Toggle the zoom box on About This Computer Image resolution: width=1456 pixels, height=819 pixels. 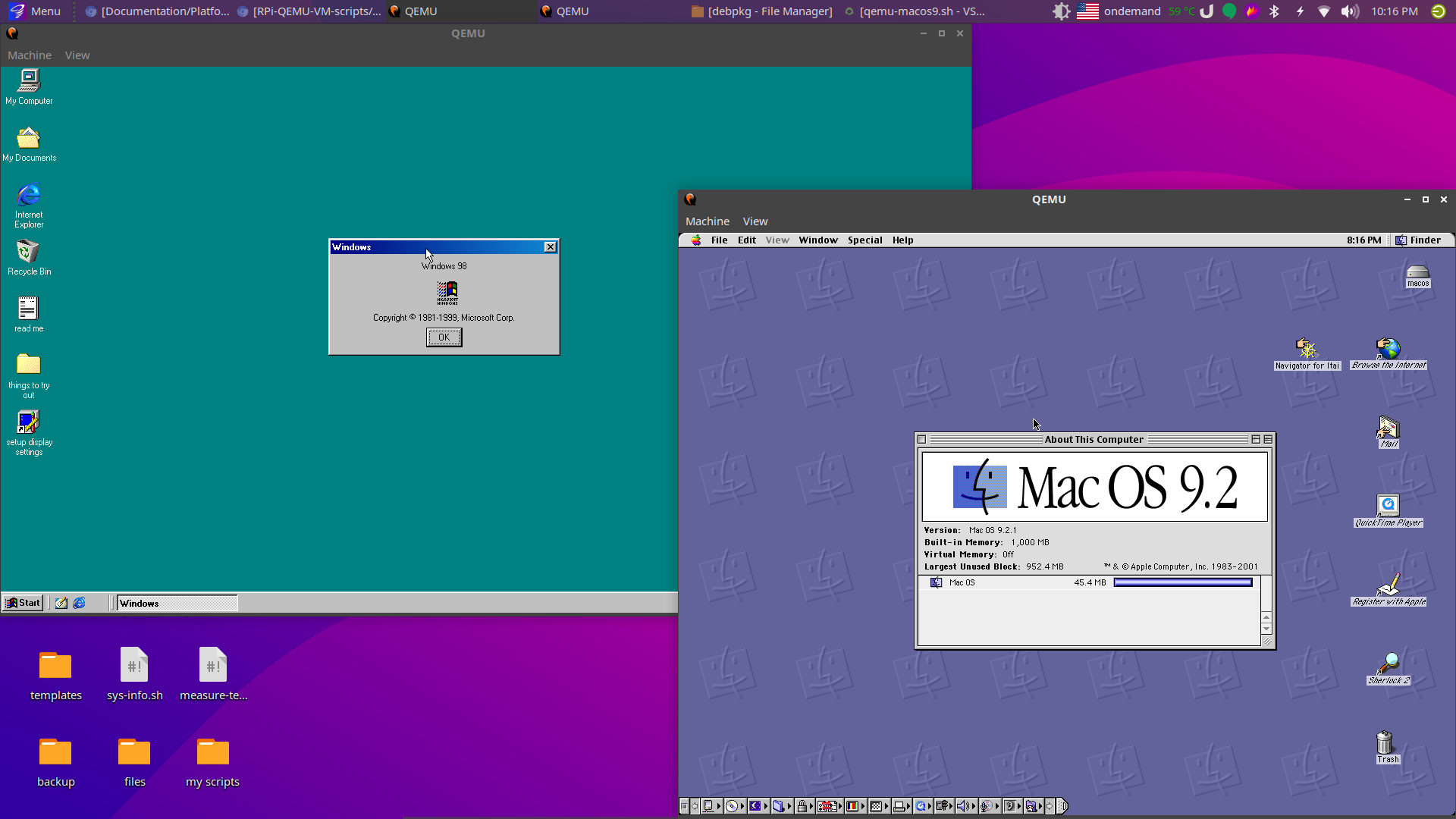tap(1256, 439)
